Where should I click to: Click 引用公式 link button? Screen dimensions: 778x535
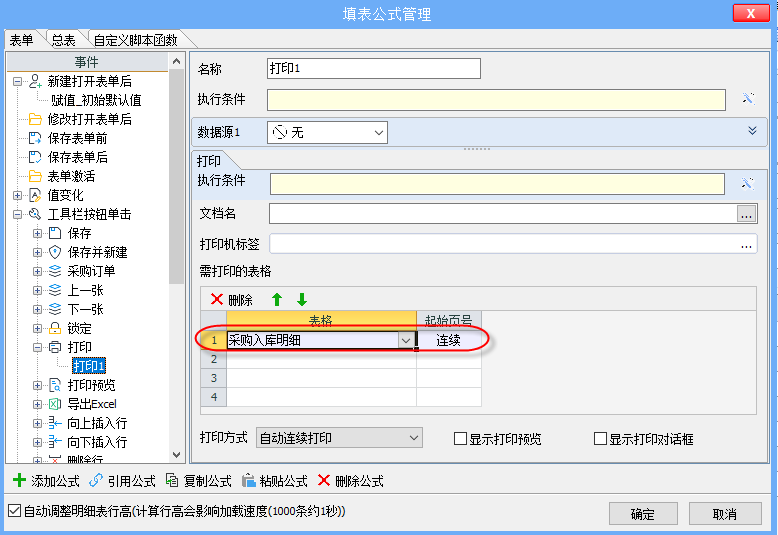122,480
